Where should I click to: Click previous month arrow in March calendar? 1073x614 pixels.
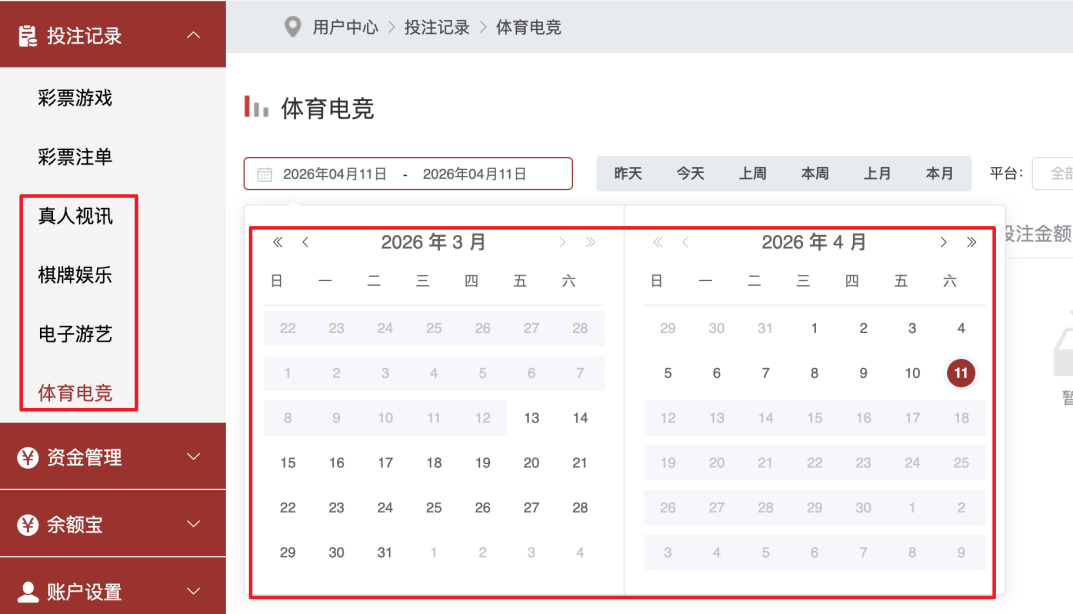click(305, 242)
